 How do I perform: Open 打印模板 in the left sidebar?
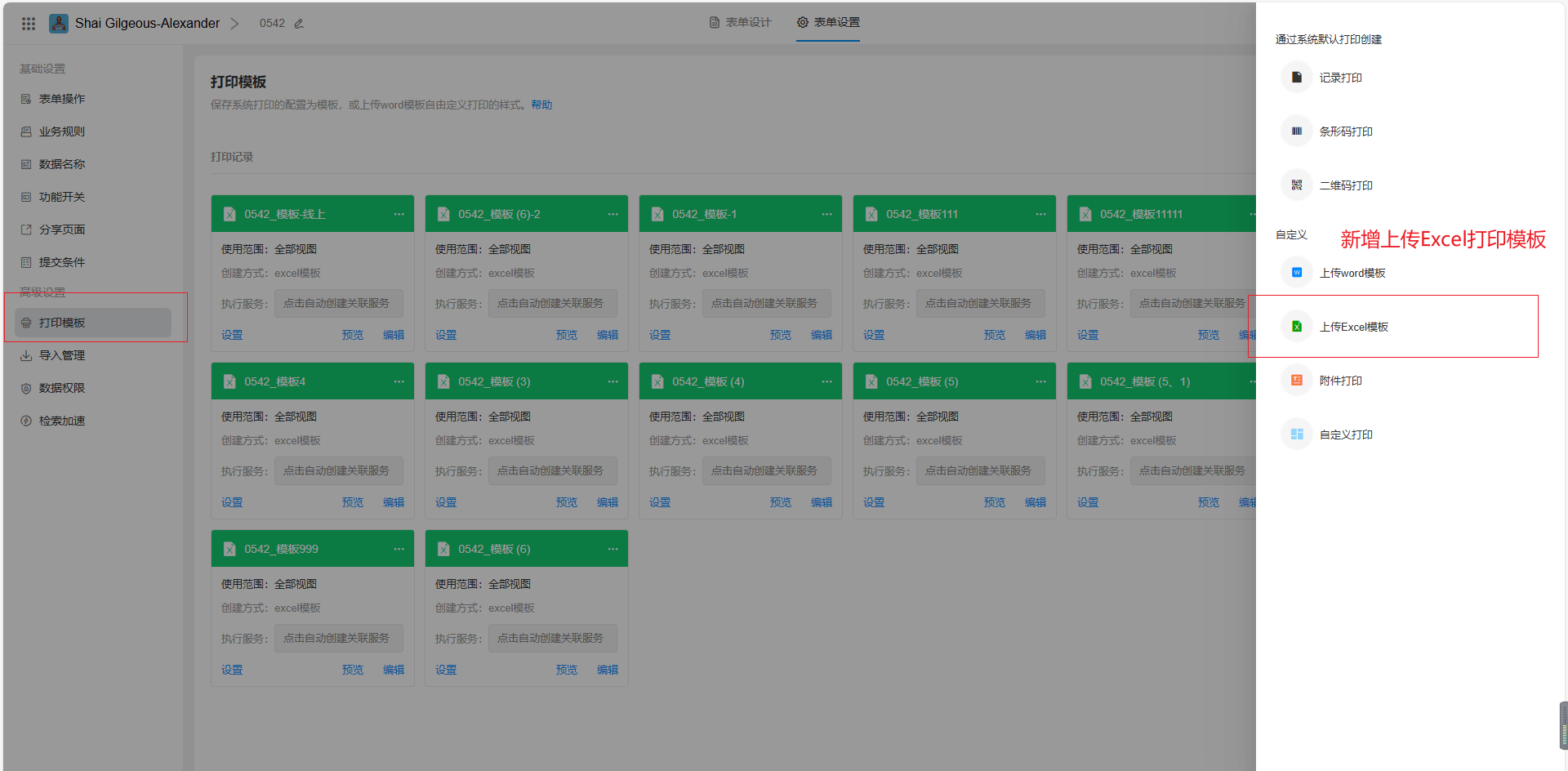tap(62, 323)
